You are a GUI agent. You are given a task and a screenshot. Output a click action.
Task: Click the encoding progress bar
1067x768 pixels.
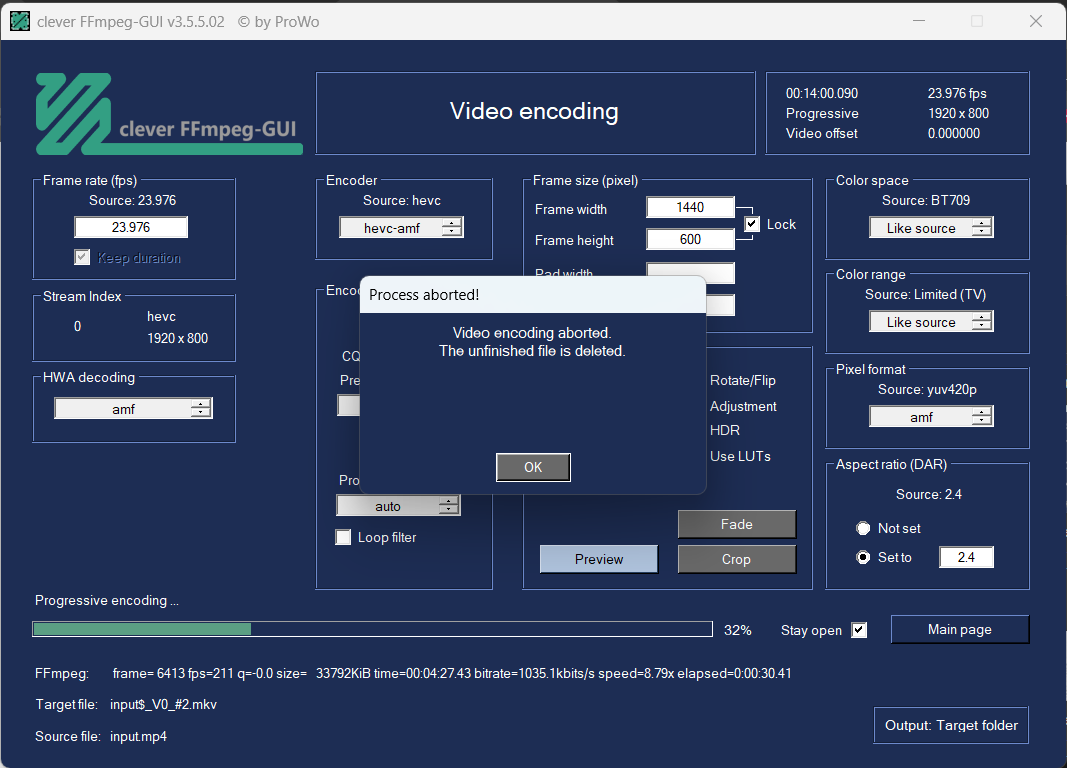(x=372, y=629)
